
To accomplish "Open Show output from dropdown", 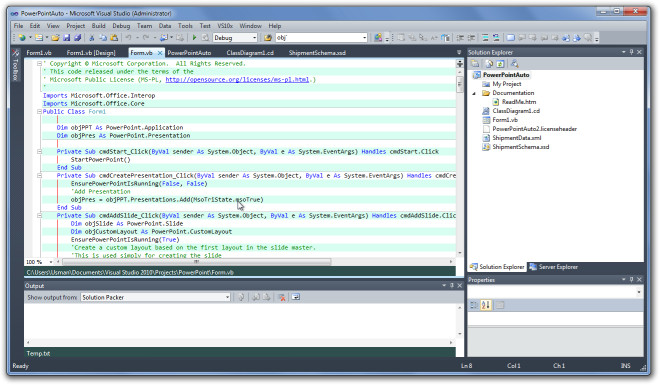I will coord(227,297).
